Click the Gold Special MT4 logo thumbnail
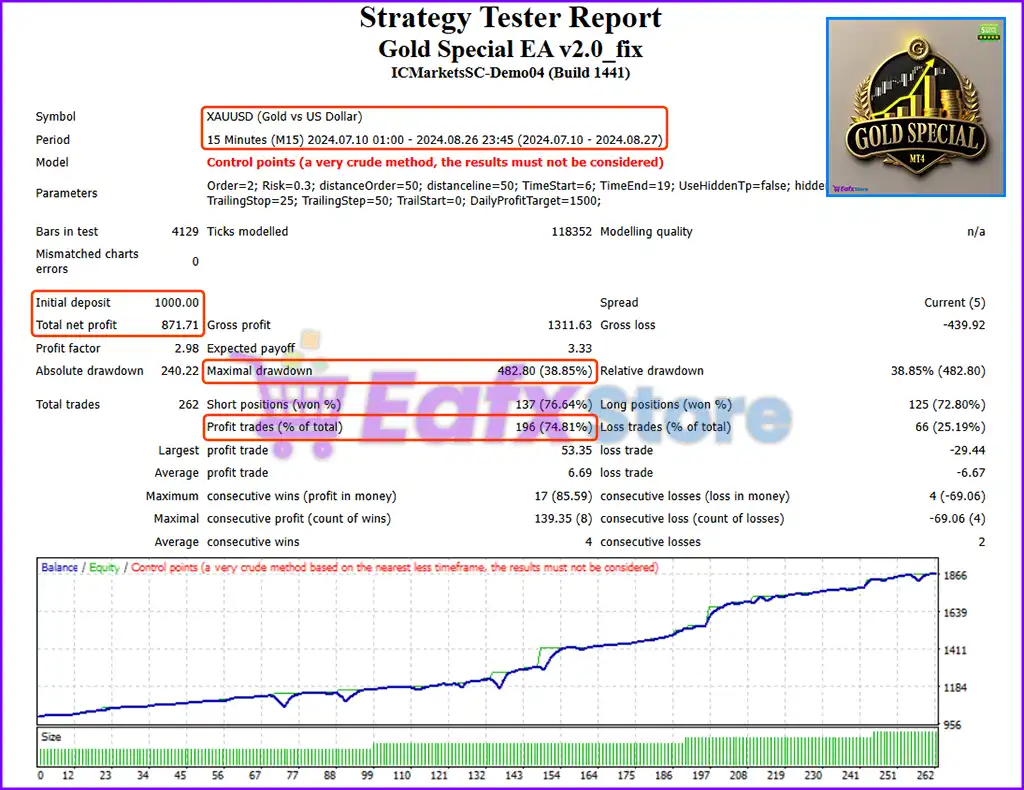 coord(916,107)
